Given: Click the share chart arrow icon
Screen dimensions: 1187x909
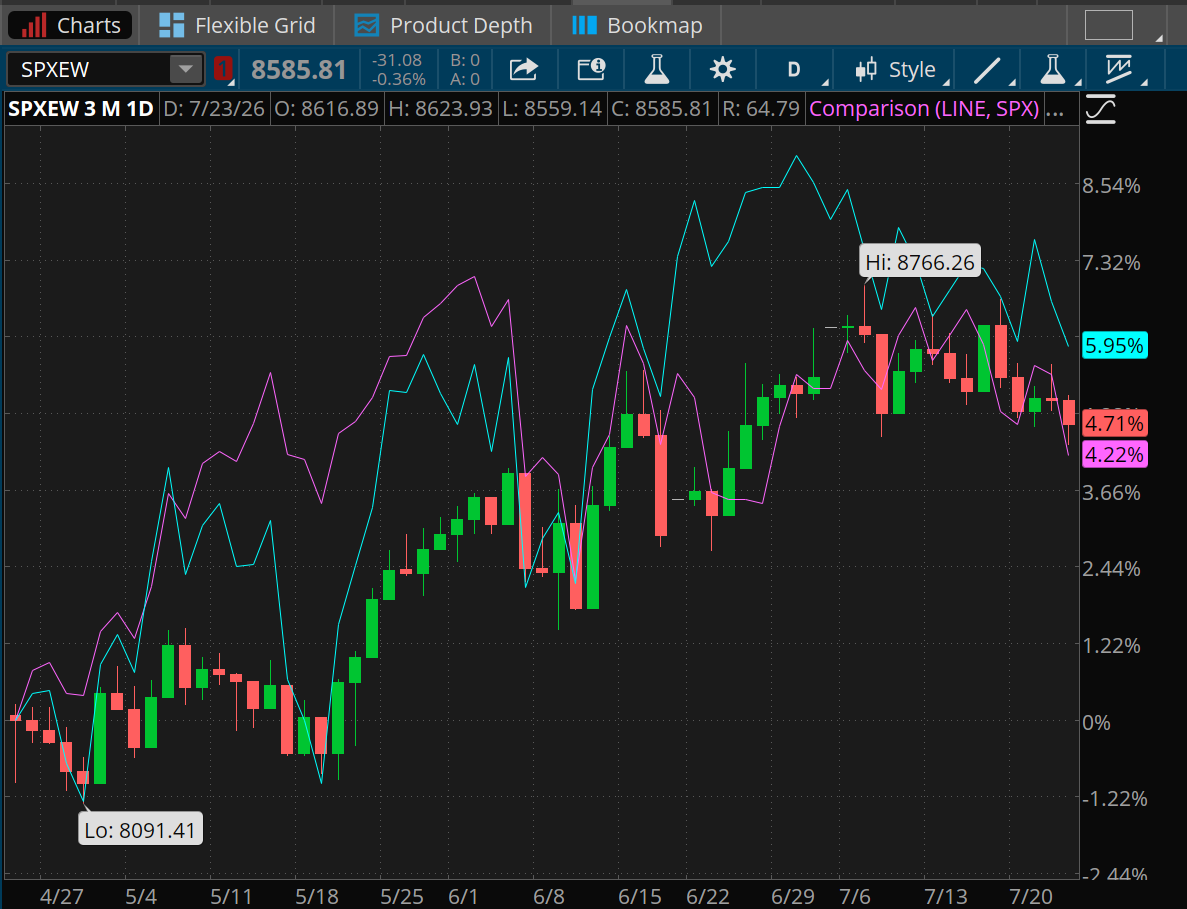Looking at the screenshot, I should pos(524,70).
